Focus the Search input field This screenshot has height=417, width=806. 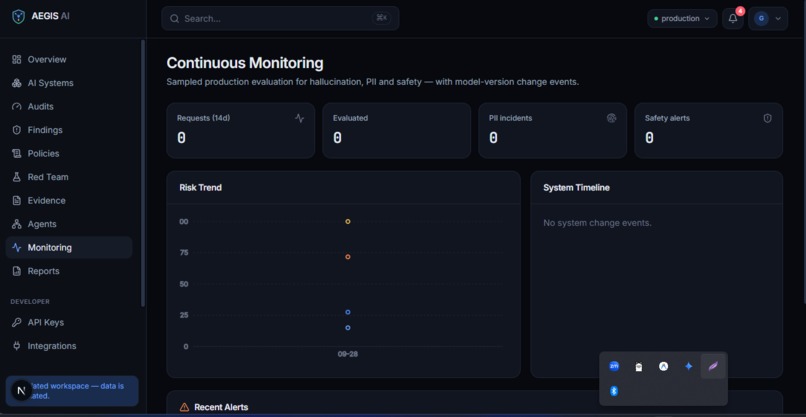(280, 19)
